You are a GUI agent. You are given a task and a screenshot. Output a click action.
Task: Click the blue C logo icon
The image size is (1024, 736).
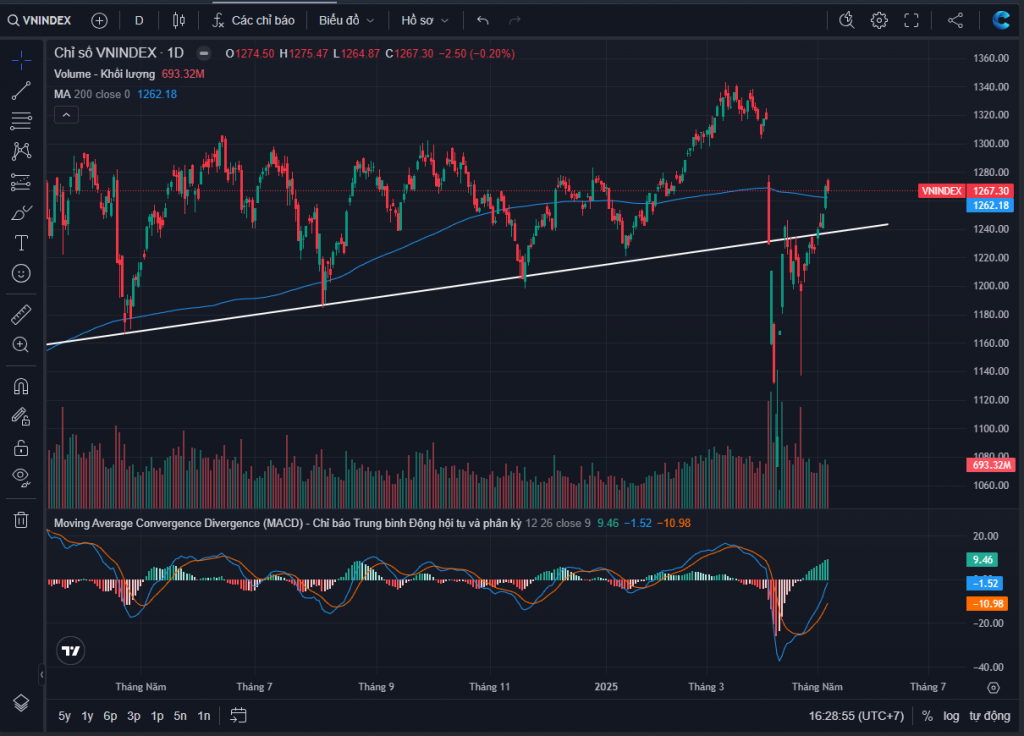(x=1000, y=20)
